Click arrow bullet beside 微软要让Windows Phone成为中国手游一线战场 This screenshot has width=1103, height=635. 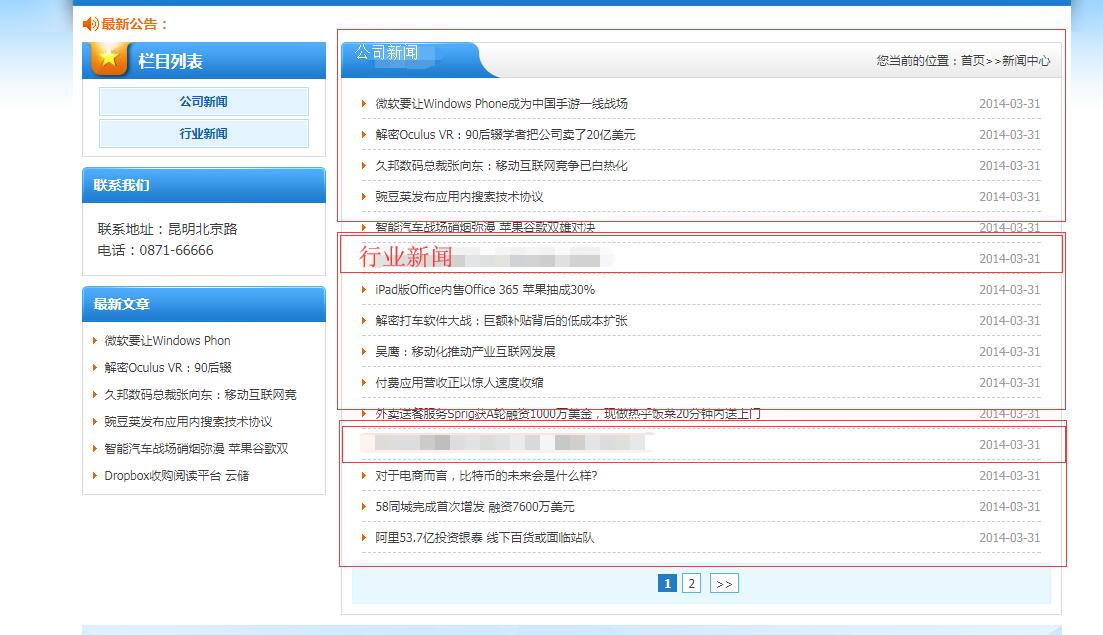point(365,104)
